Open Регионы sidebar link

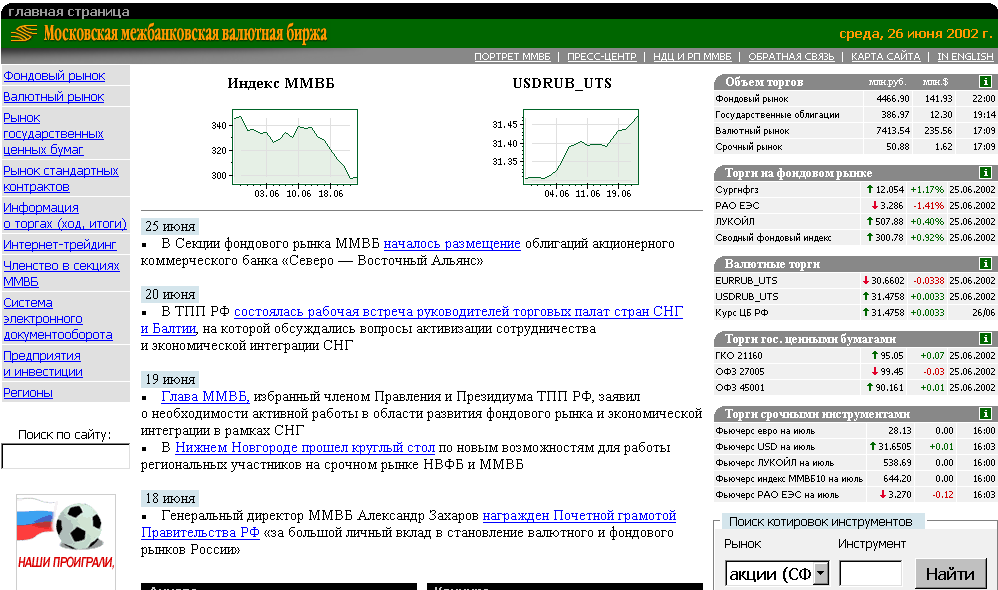pos(28,393)
